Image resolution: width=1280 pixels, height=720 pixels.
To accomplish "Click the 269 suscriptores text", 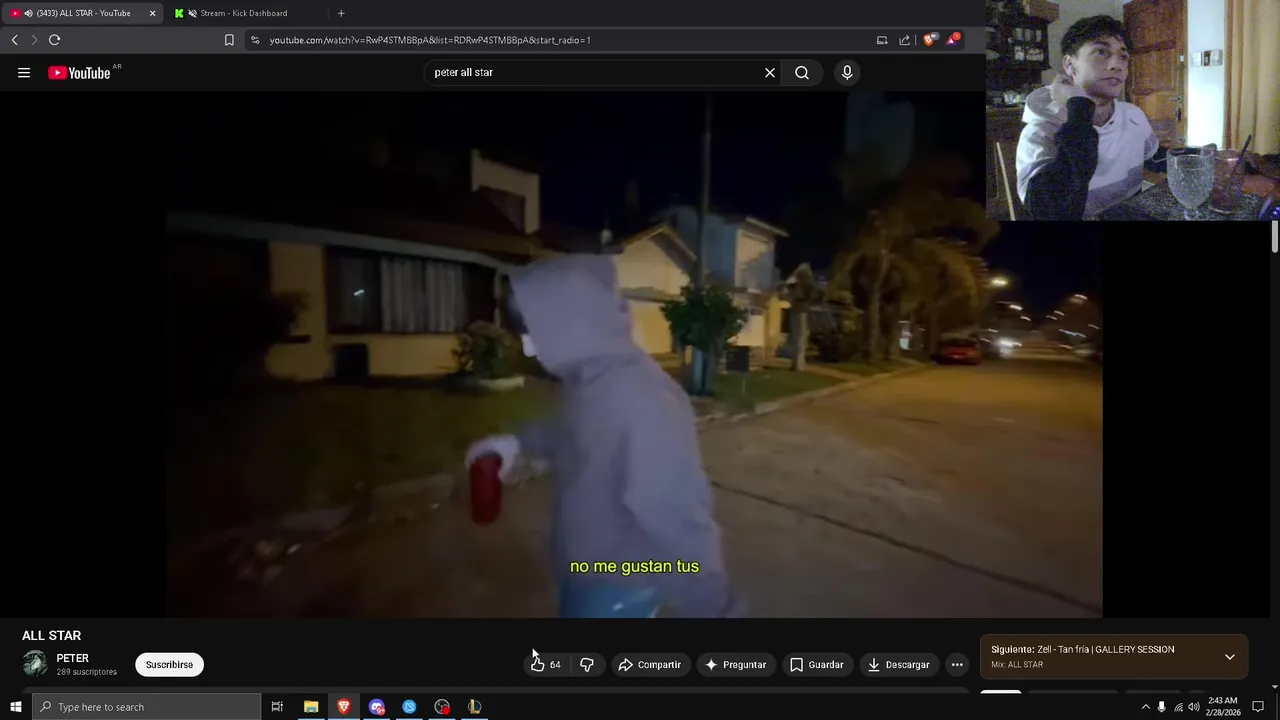I will click(x=87, y=672).
